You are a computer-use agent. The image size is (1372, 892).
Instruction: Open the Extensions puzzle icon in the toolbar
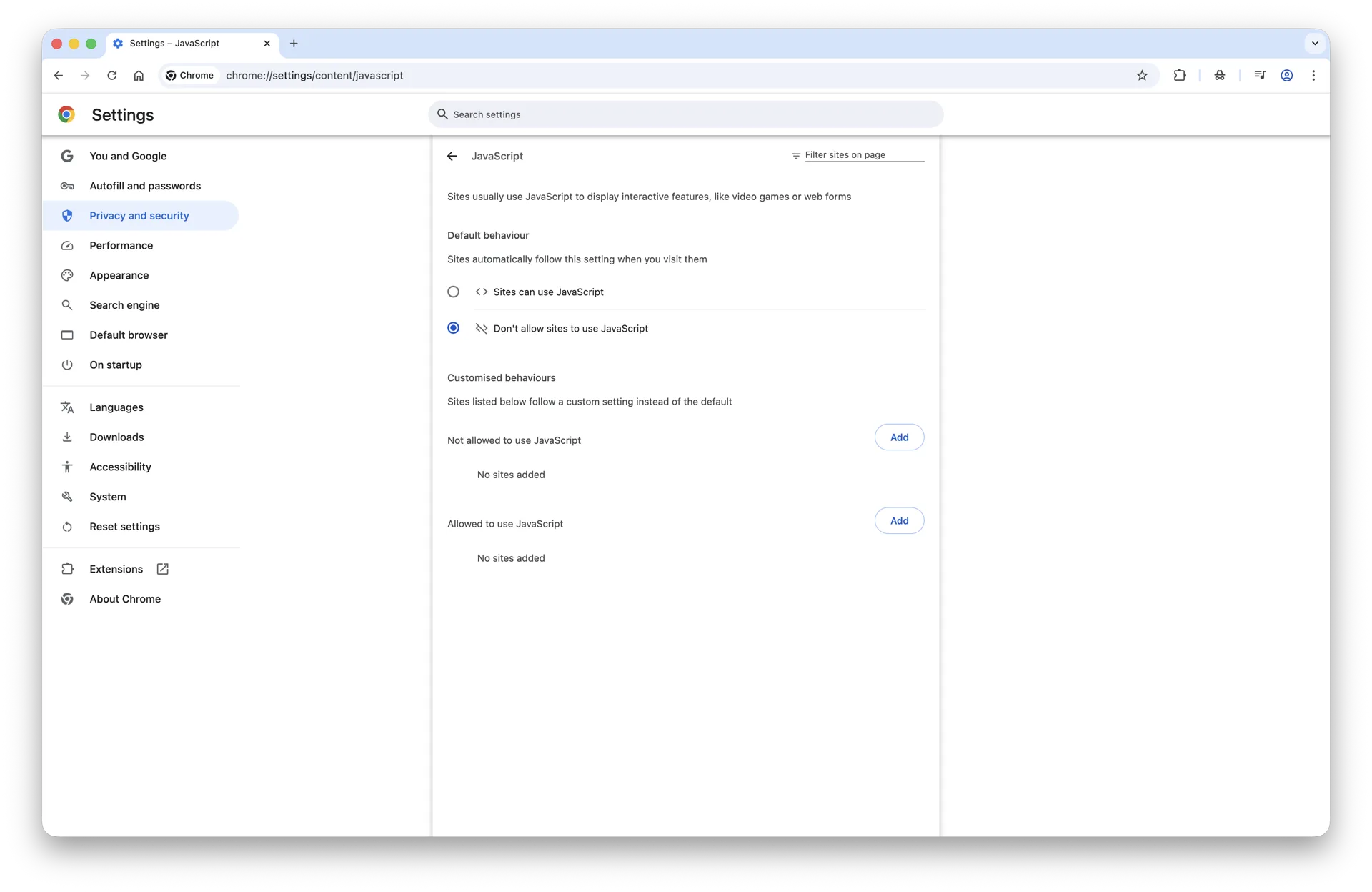coord(1180,75)
